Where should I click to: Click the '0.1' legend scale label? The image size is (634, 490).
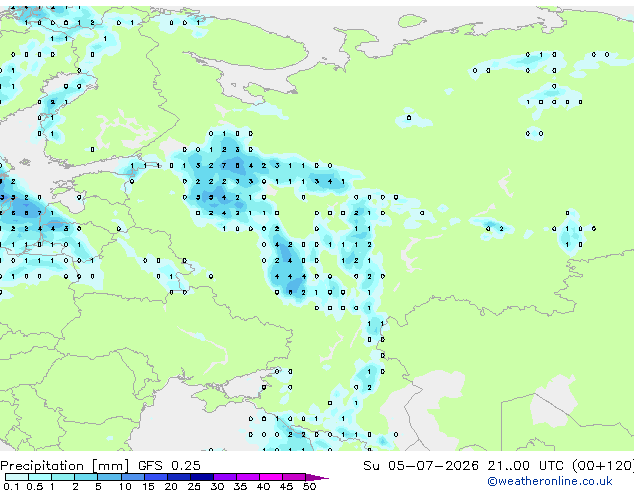[11, 486]
